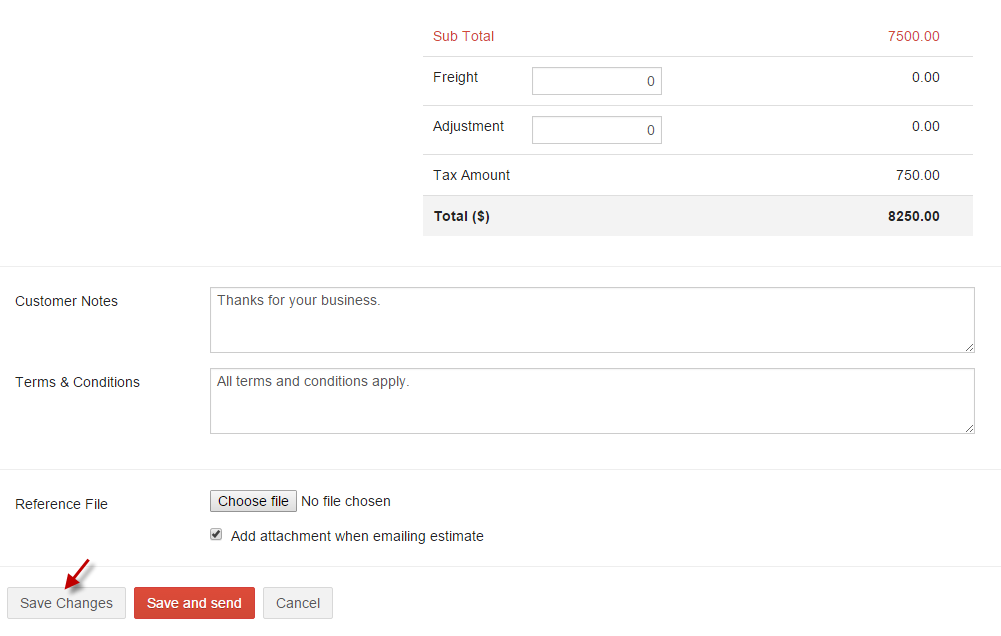Image resolution: width=1001 pixels, height=636 pixels.
Task: Click the Adjustment label
Action: (x=468, y=126)
